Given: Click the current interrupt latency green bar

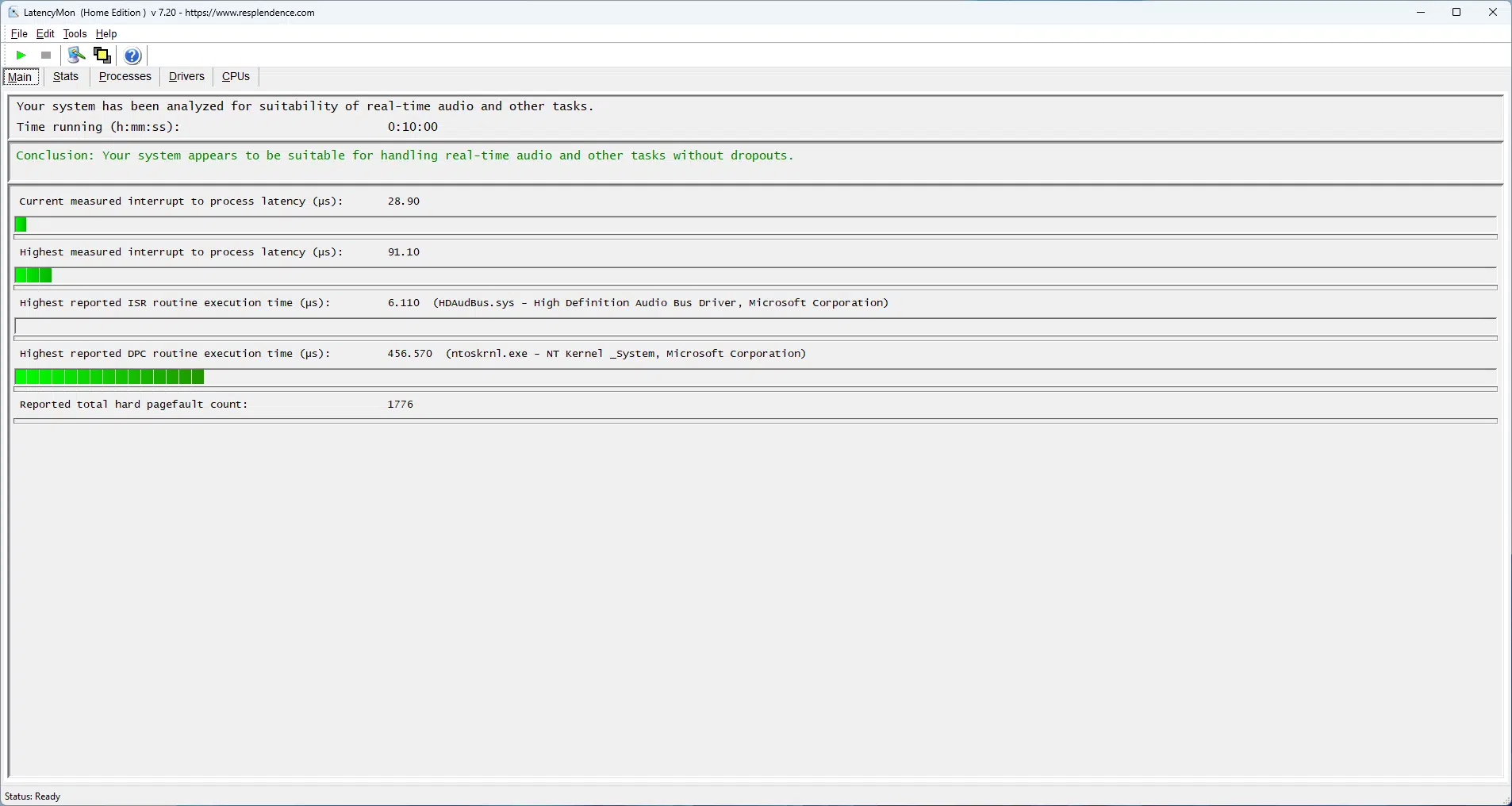Looking at the screenshot, I should coord(21,225).
